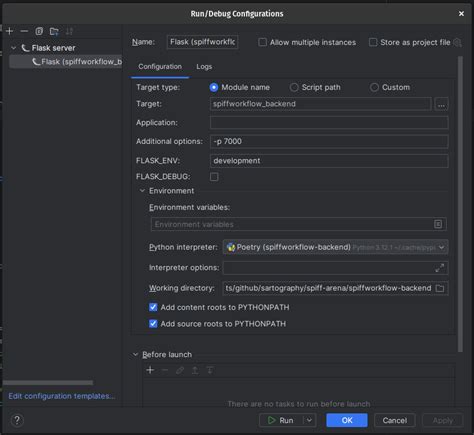
Task: Enable Allow multiple instances
Action: click(263, 42)
